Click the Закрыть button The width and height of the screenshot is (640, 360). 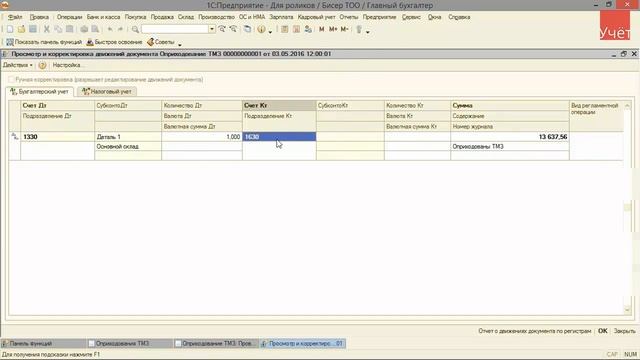coord(624,331)
